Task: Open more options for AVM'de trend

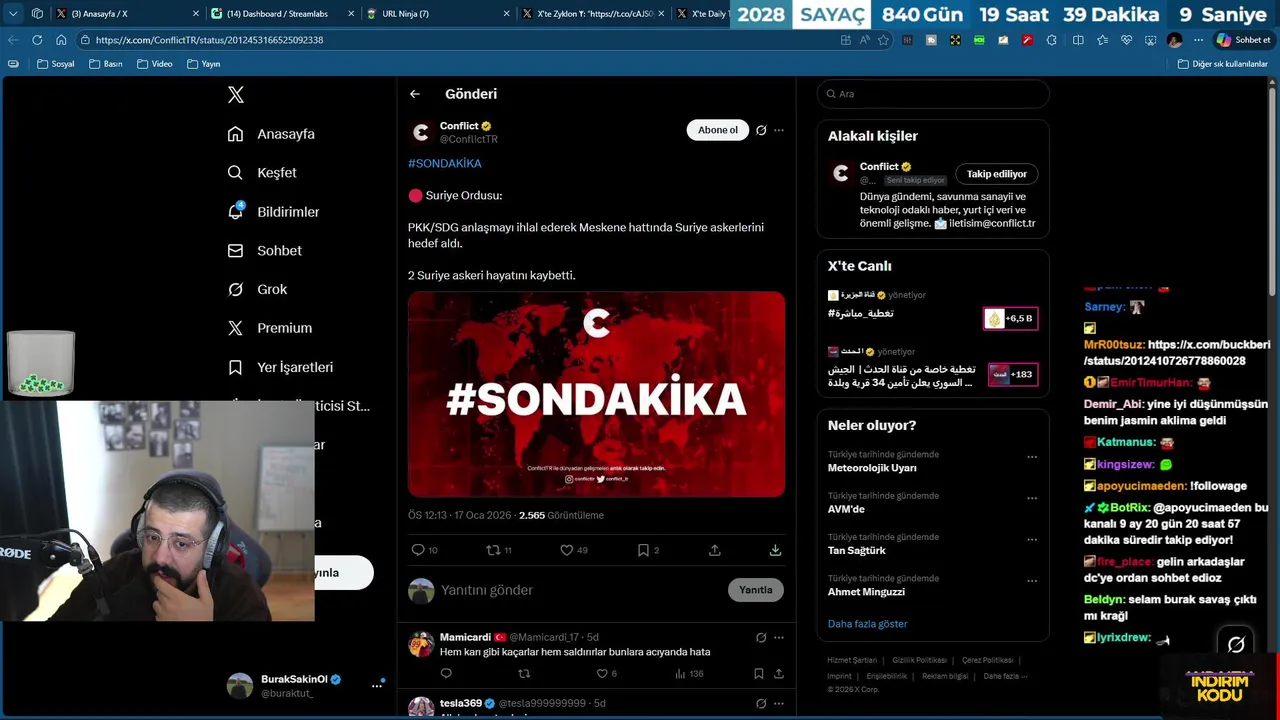Action: click(1032, 498)
